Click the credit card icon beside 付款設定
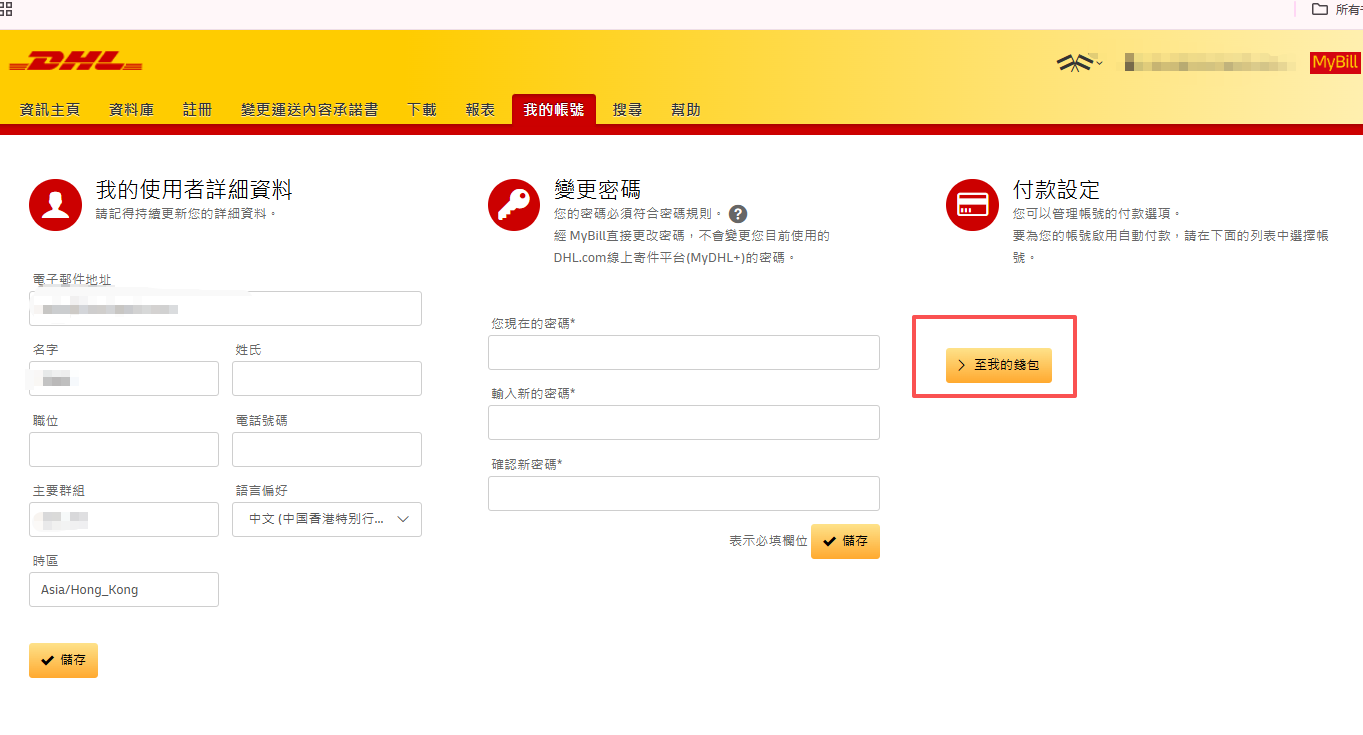Screen dimensions: 1363x735 pyautogui.click(x=972, y=205)
